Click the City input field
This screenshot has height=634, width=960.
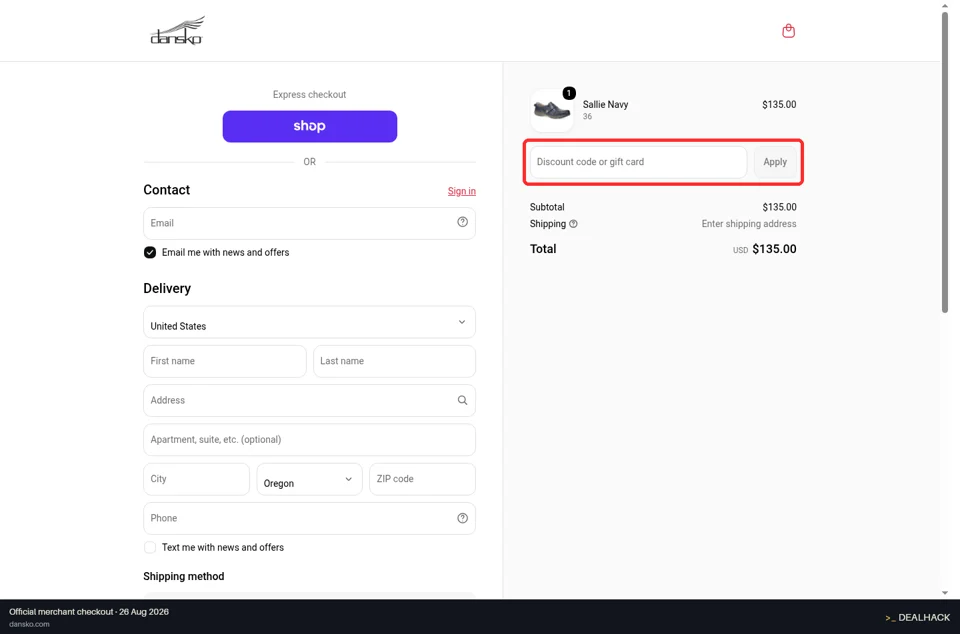click(197, 479)
